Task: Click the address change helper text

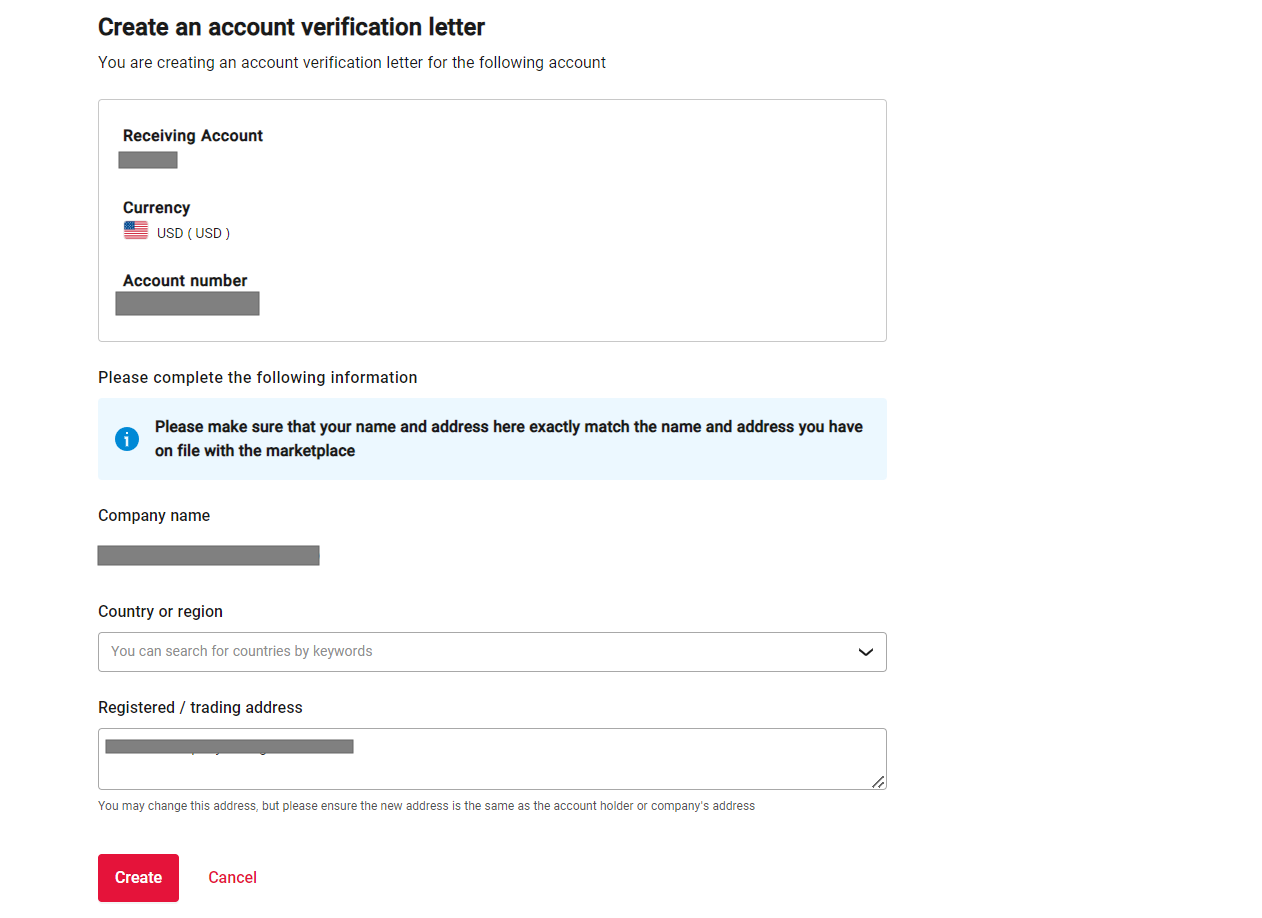Action: pos(426,806)
